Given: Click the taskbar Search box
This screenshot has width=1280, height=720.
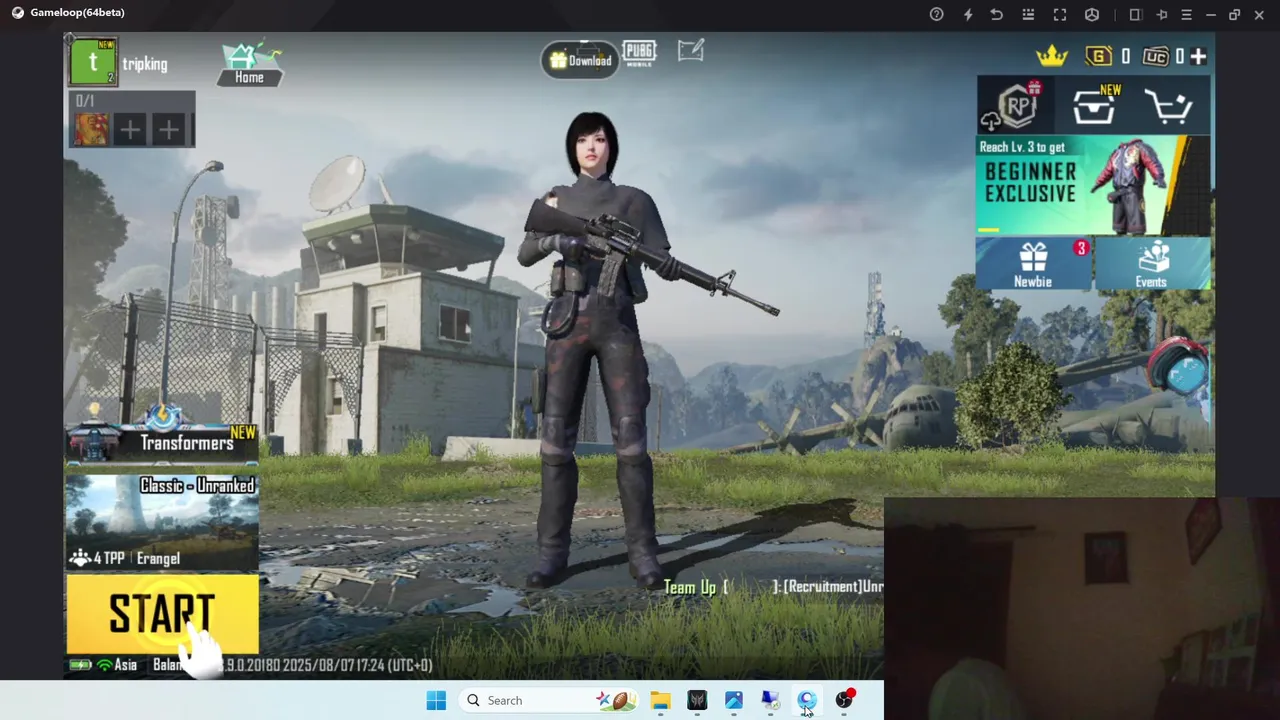Looking at the screenshot, I should [x=550, y=700].
